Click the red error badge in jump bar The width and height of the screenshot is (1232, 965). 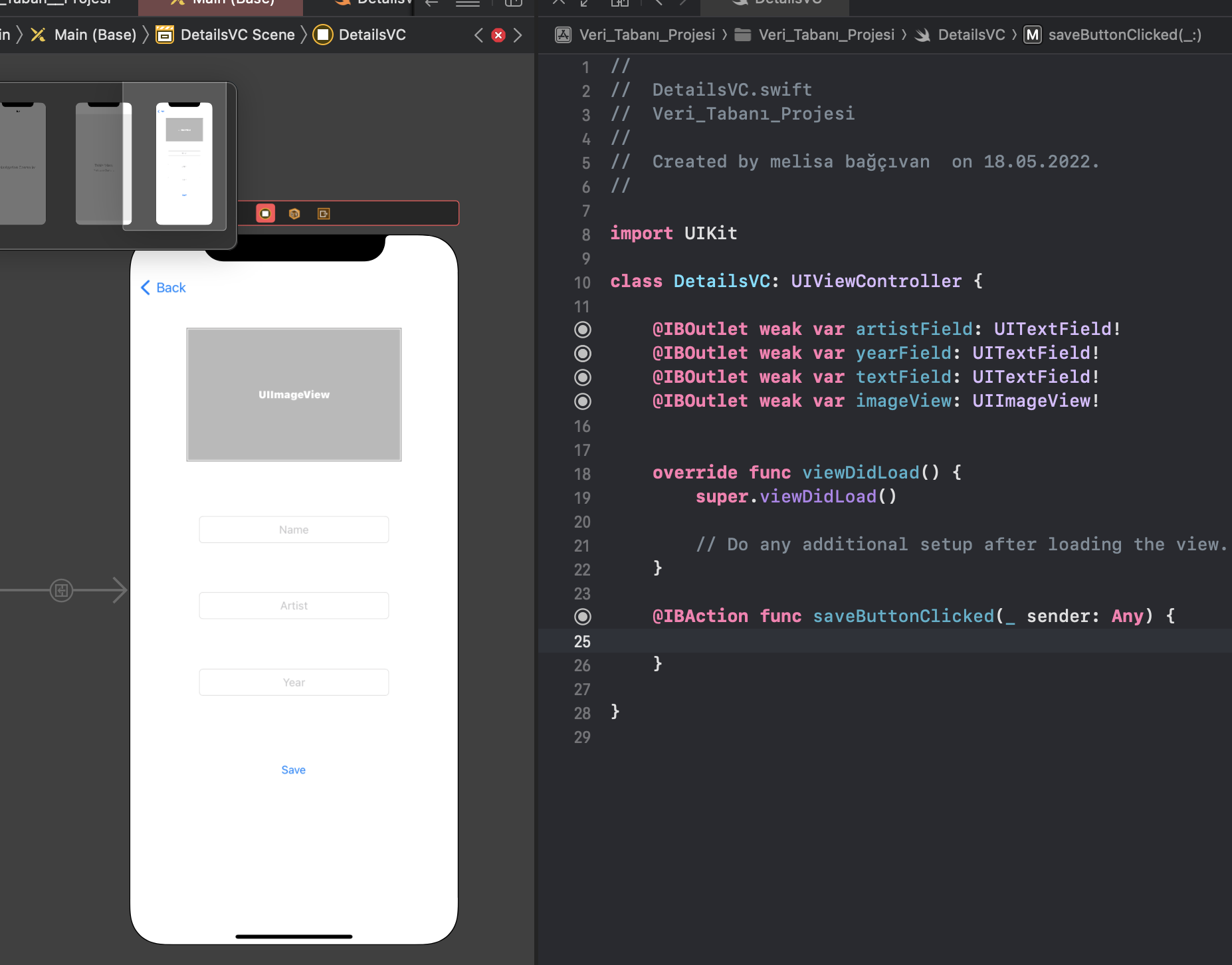498,35
